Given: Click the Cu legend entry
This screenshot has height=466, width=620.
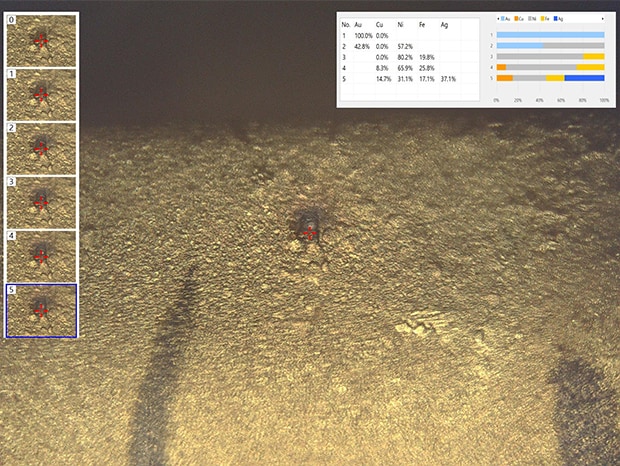Looking at the screenshot, I should (x=519, y=19).
